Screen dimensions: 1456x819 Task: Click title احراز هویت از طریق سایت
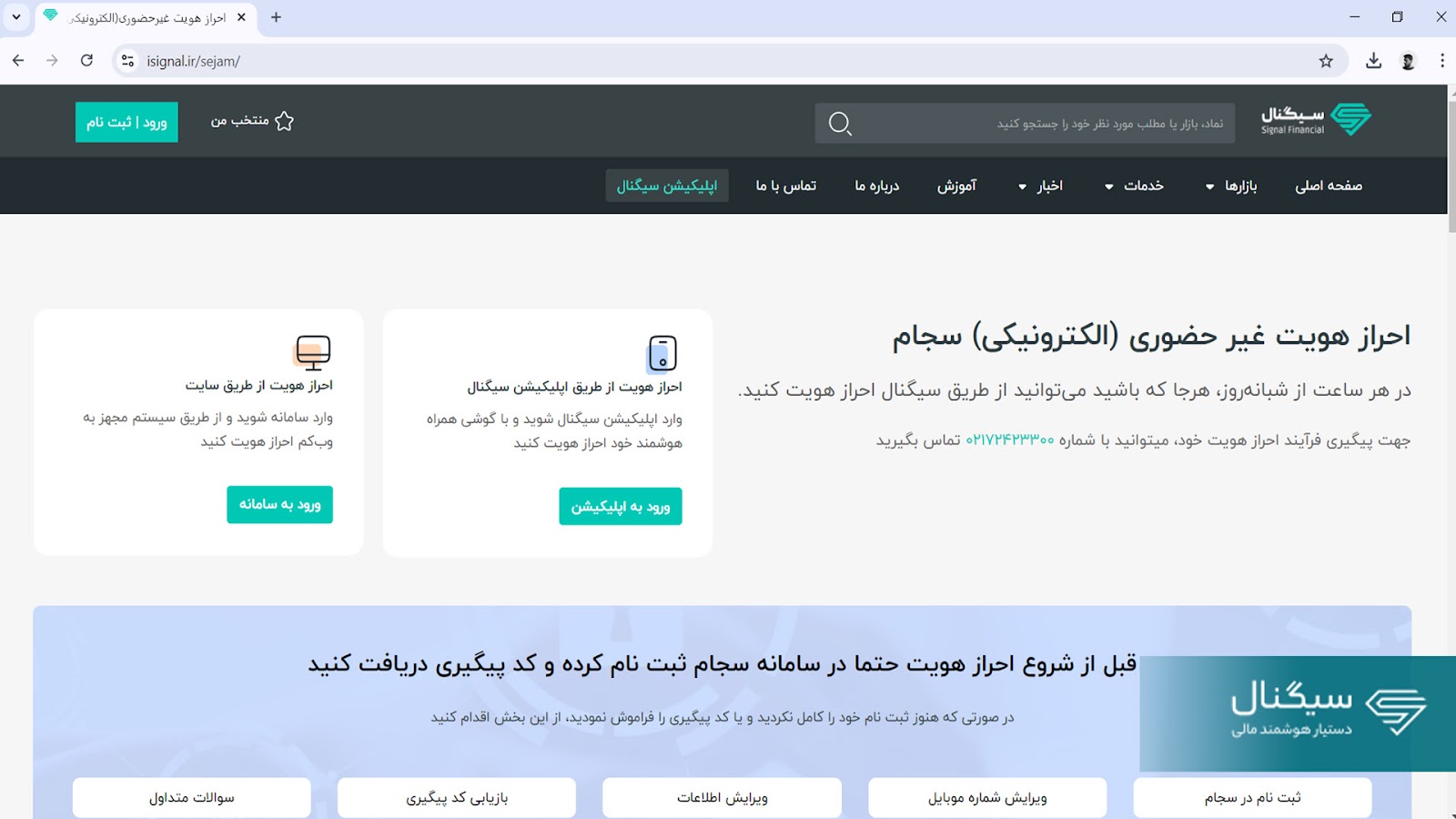[259, 385]
